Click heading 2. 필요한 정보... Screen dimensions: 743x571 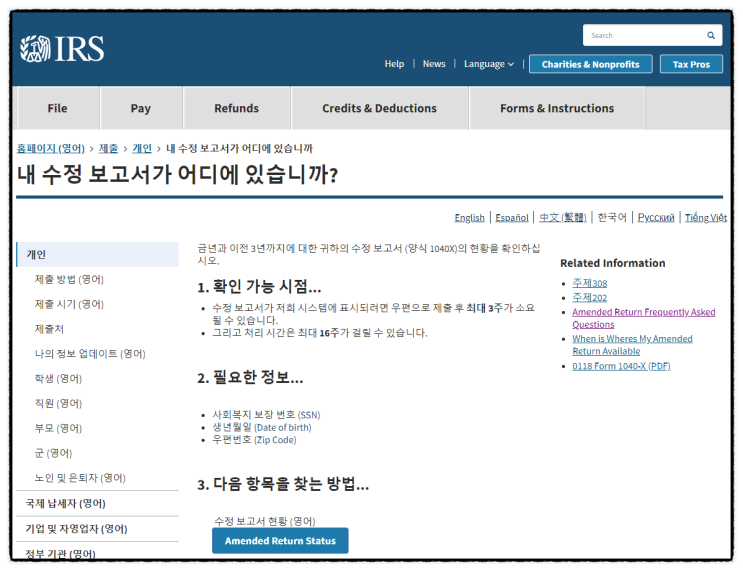pos(250,378)
